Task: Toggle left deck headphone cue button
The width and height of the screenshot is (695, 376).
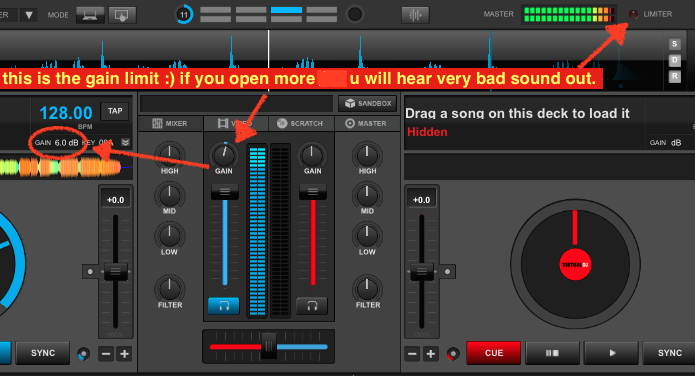Action: [223, 306]
